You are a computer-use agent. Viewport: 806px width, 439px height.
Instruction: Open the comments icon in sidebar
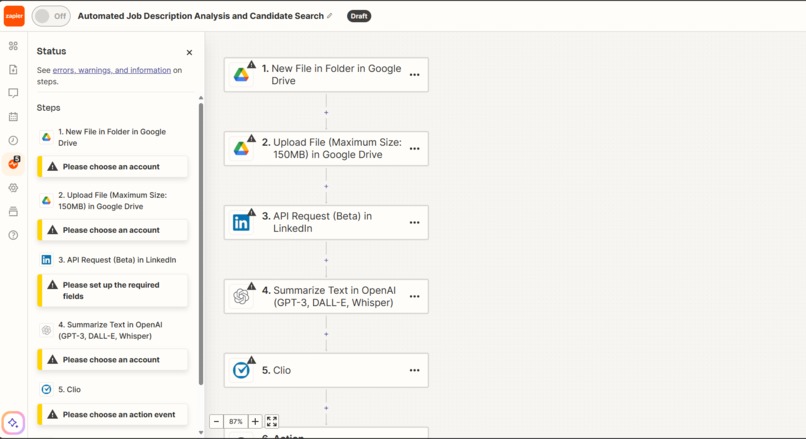(x=13, y=93)
